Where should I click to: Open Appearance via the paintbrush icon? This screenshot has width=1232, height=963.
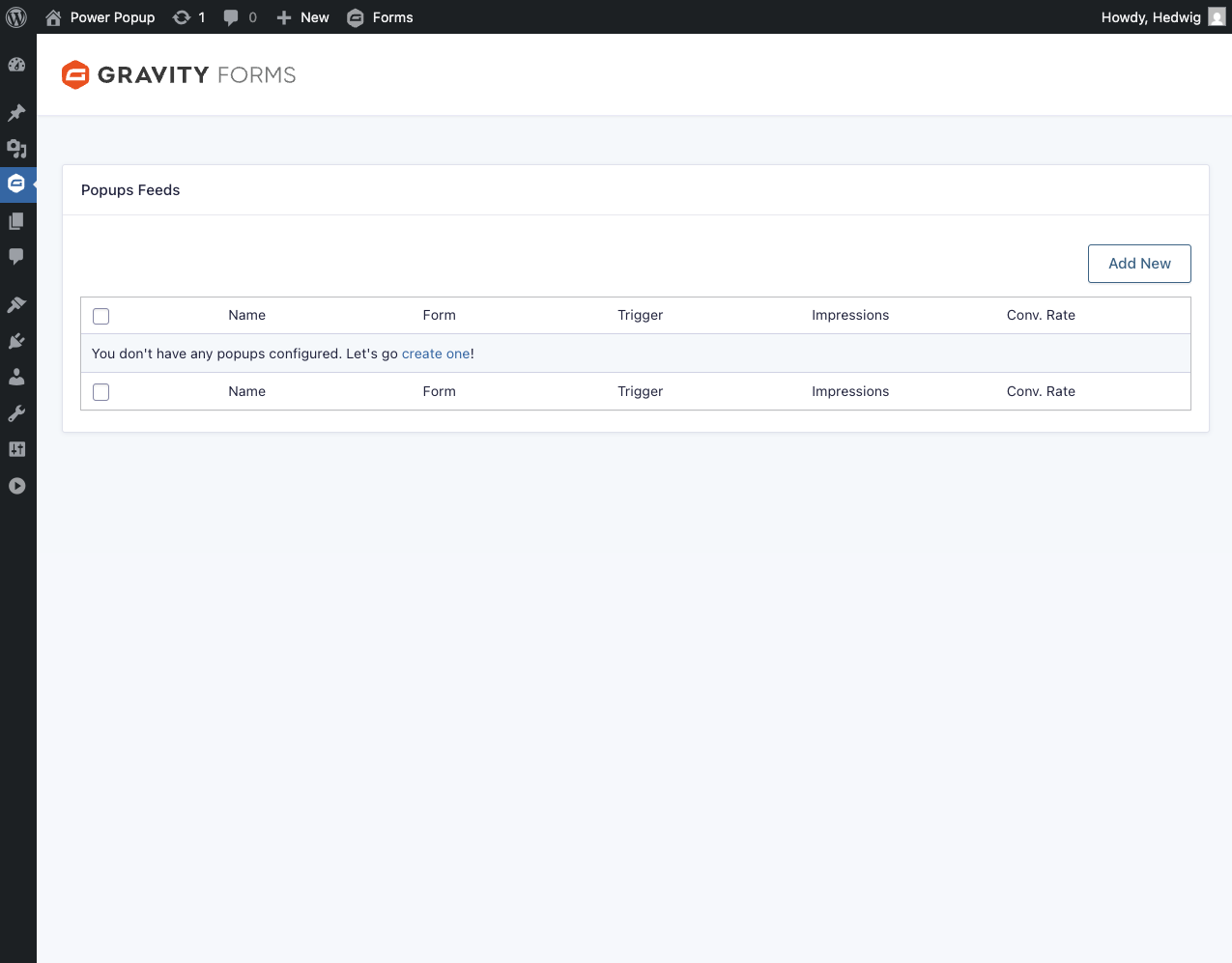pos(16,305)
